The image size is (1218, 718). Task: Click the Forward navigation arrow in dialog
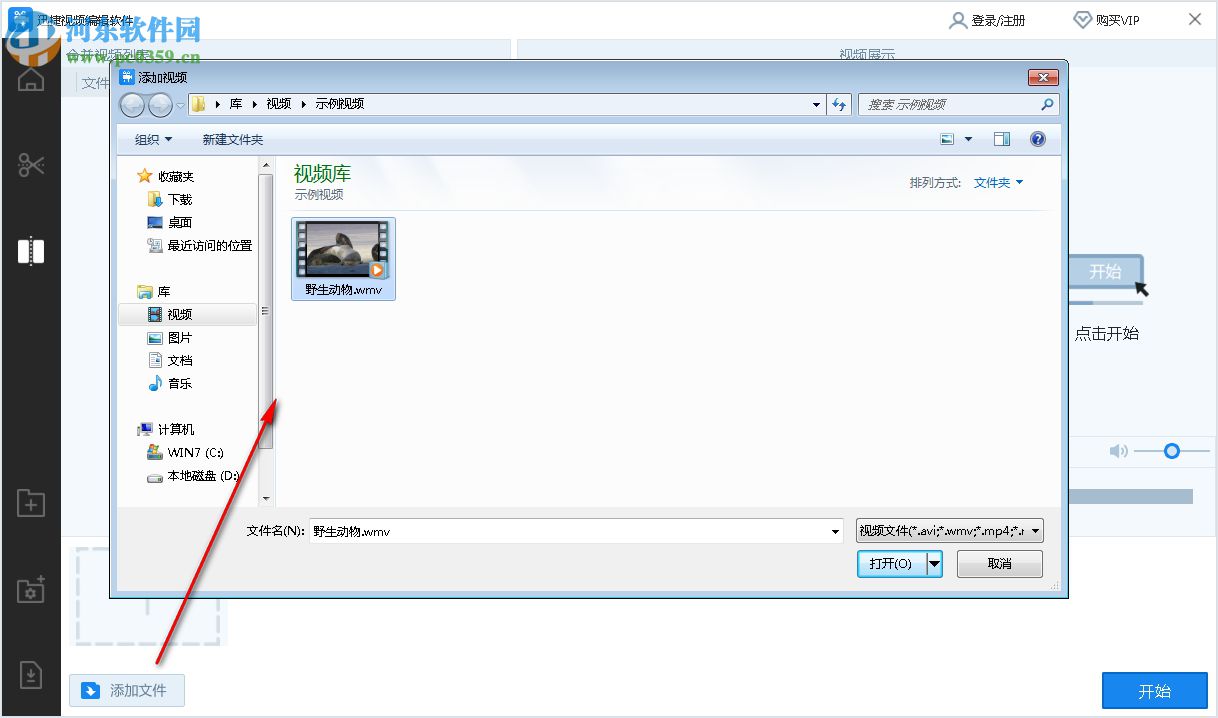coord(160,104)
